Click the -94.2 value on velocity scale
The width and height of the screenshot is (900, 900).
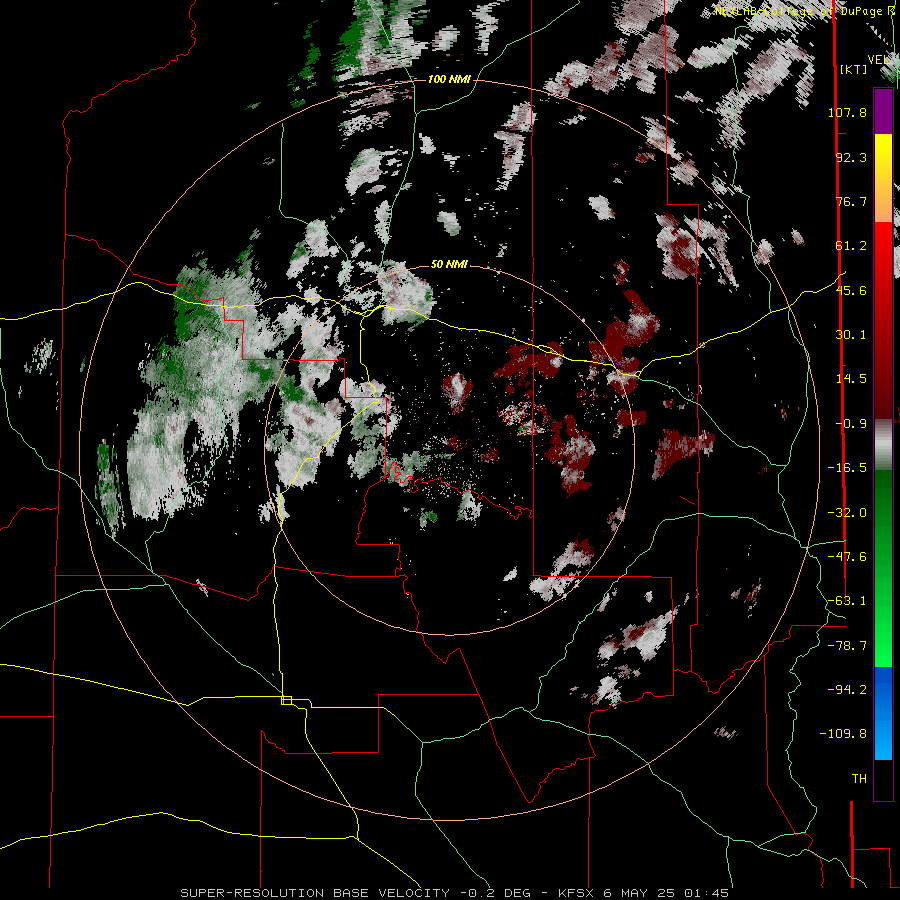pyautogui.click(x=847, y=689)
